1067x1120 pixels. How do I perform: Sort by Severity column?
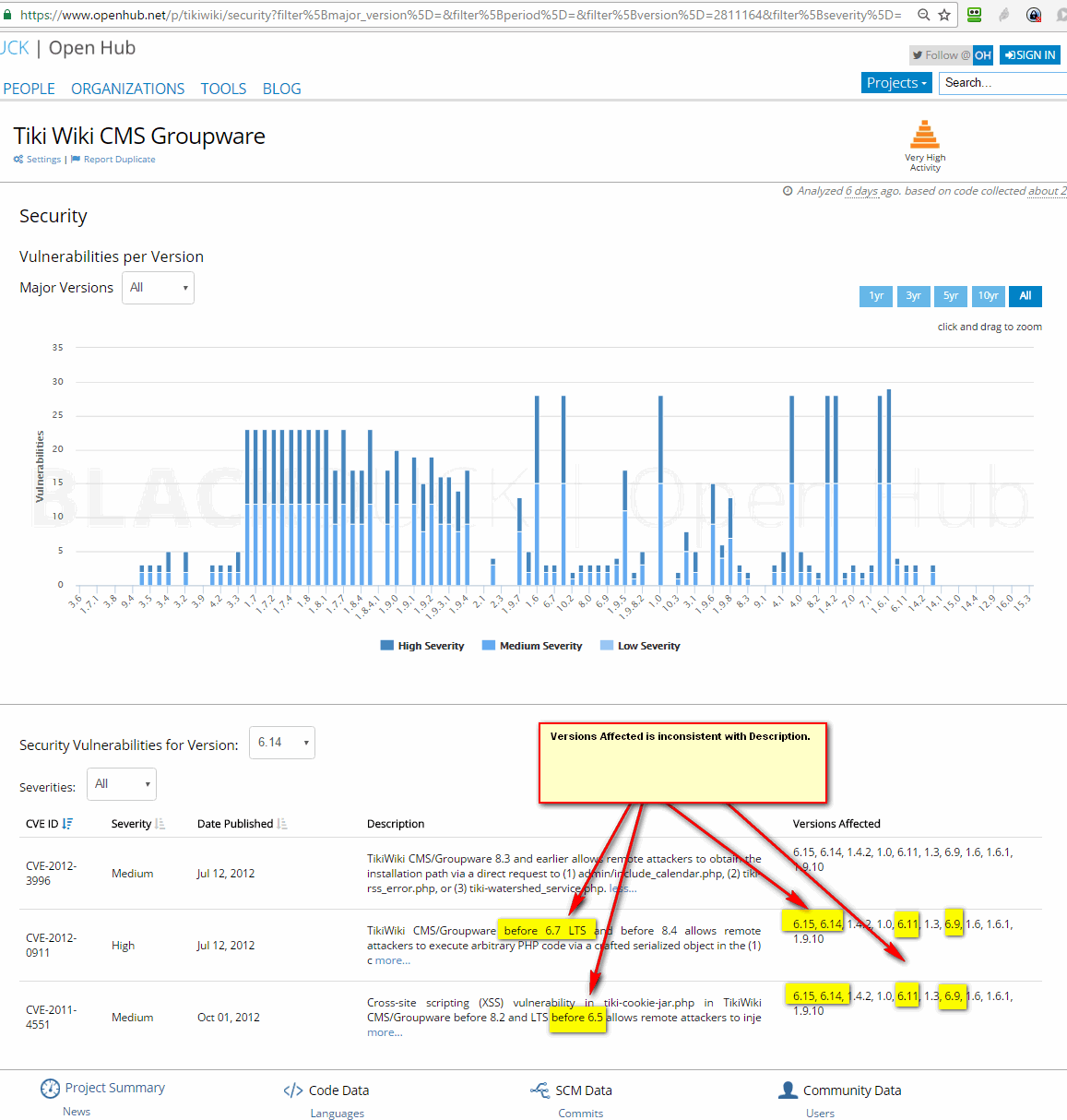click(x=138, y=824)
